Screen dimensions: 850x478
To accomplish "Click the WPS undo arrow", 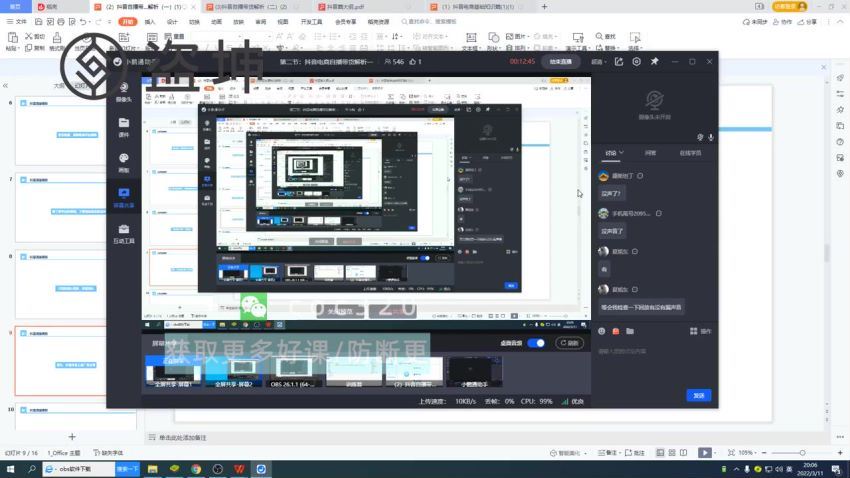I will tap(83, 22).
